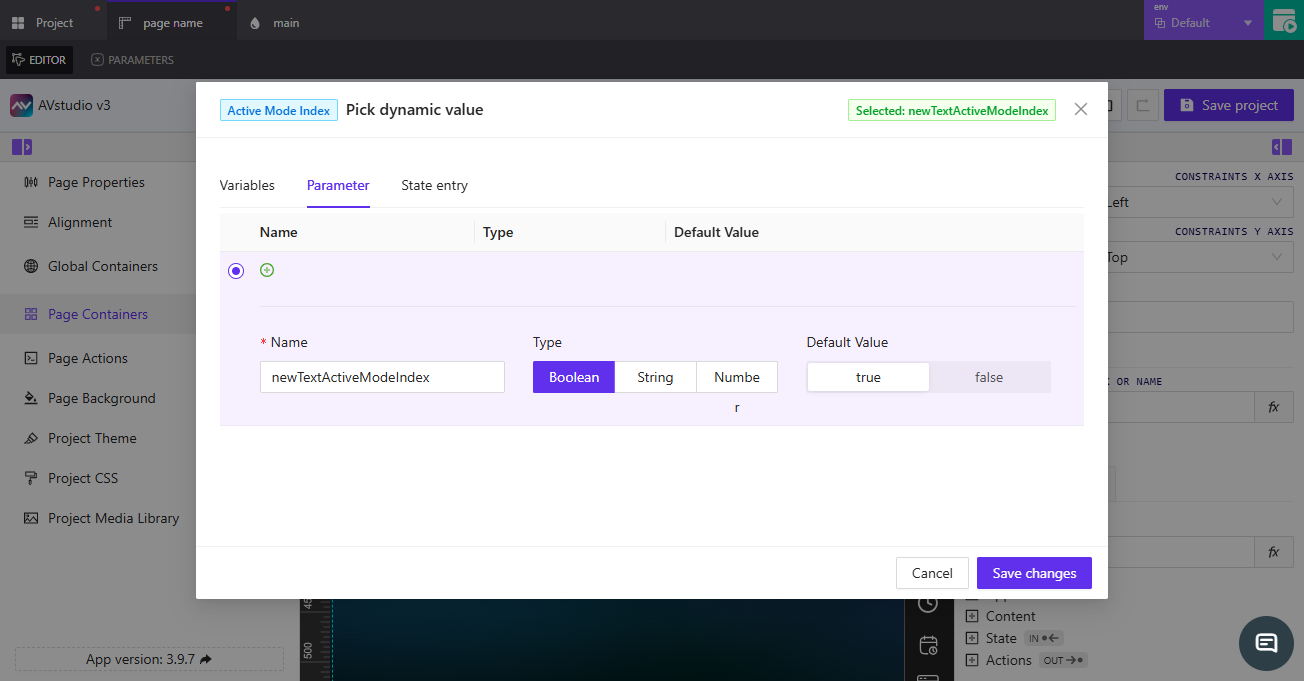
Task: Click the redo arrow beside Save project
Action: pos(1143,105)
